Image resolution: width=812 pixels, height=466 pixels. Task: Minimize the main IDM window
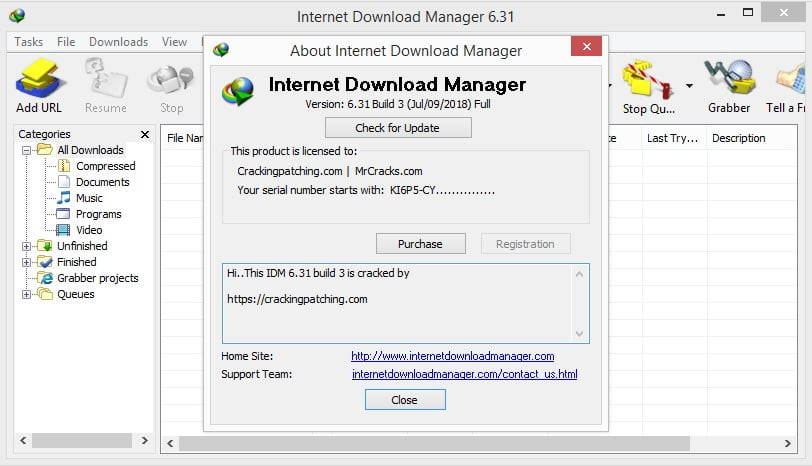[x=721, y=14]
